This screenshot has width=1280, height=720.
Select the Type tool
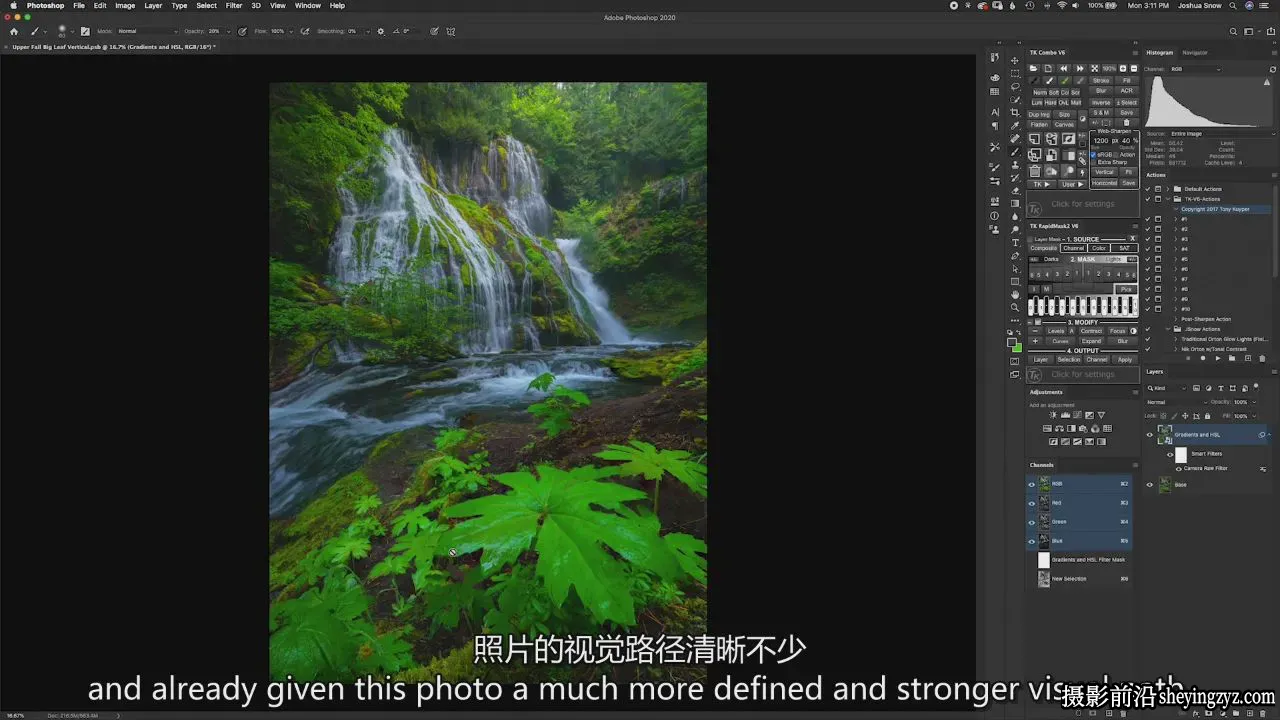pyautogui.click(x=1015, y=242)
